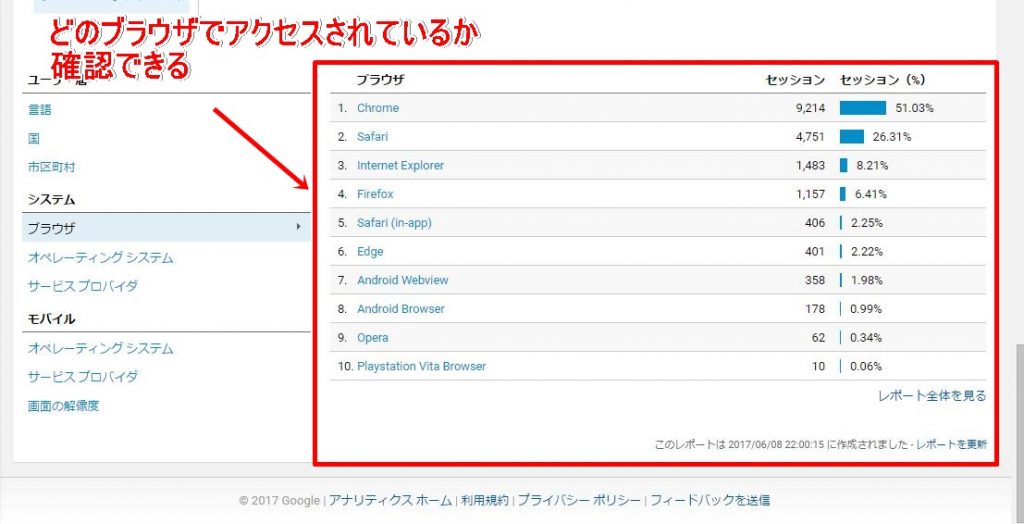This screenshot has height=524, width=1024.
Task: Open モバイル サービス プロバイダ link
Action: (x=83, y=377)
